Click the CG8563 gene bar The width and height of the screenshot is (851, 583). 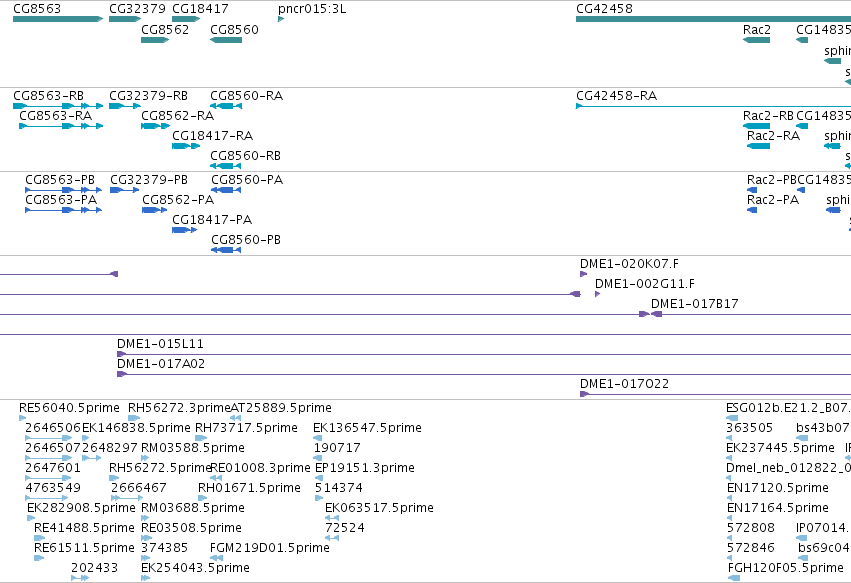tap(58, 19)
